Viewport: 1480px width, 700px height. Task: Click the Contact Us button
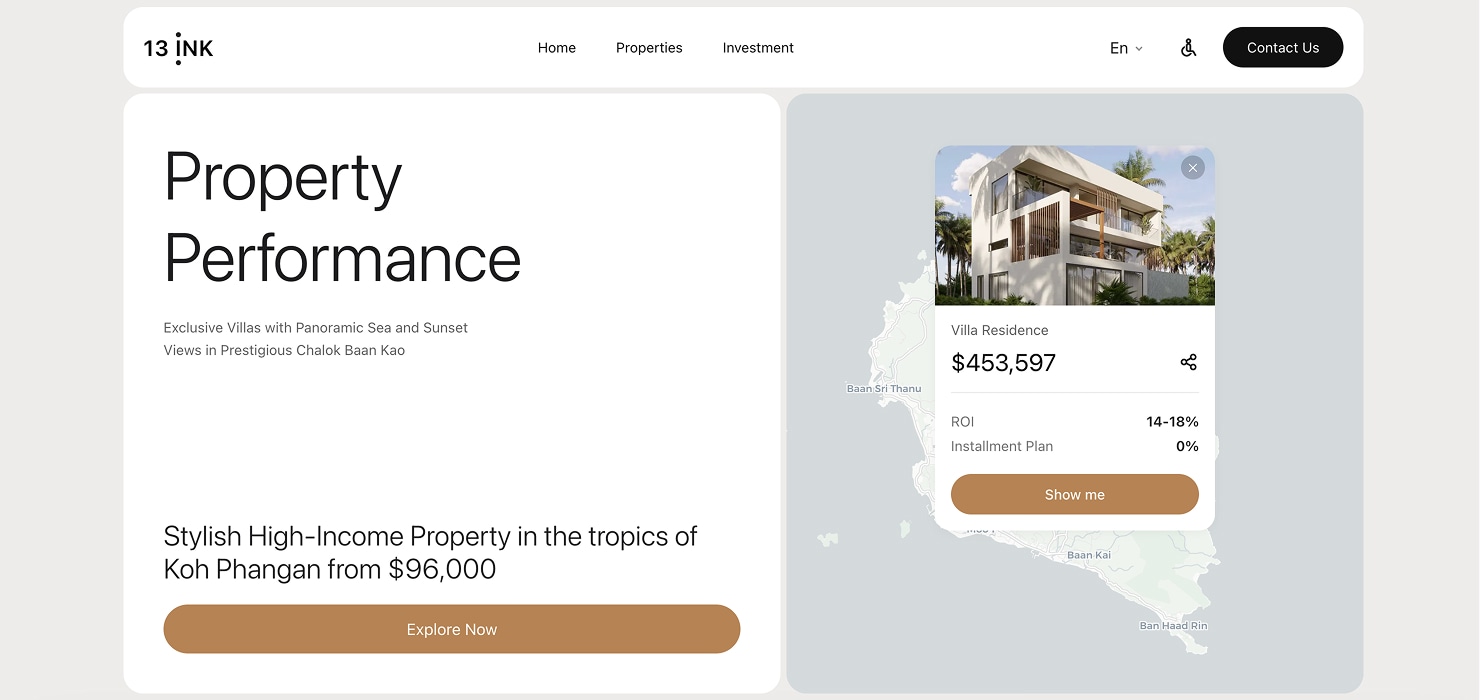(1283, 47)
